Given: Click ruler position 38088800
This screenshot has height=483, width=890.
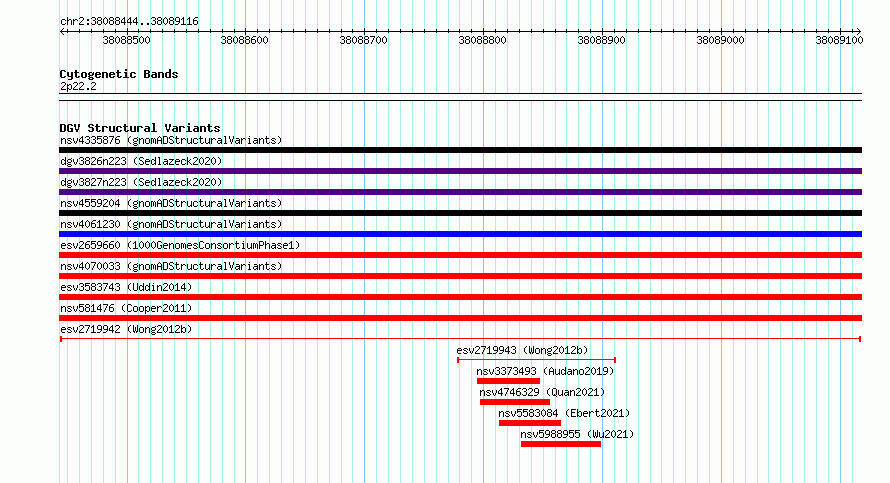Looking at the screenshot, I should pyautogui.click(x=482, y=40).
